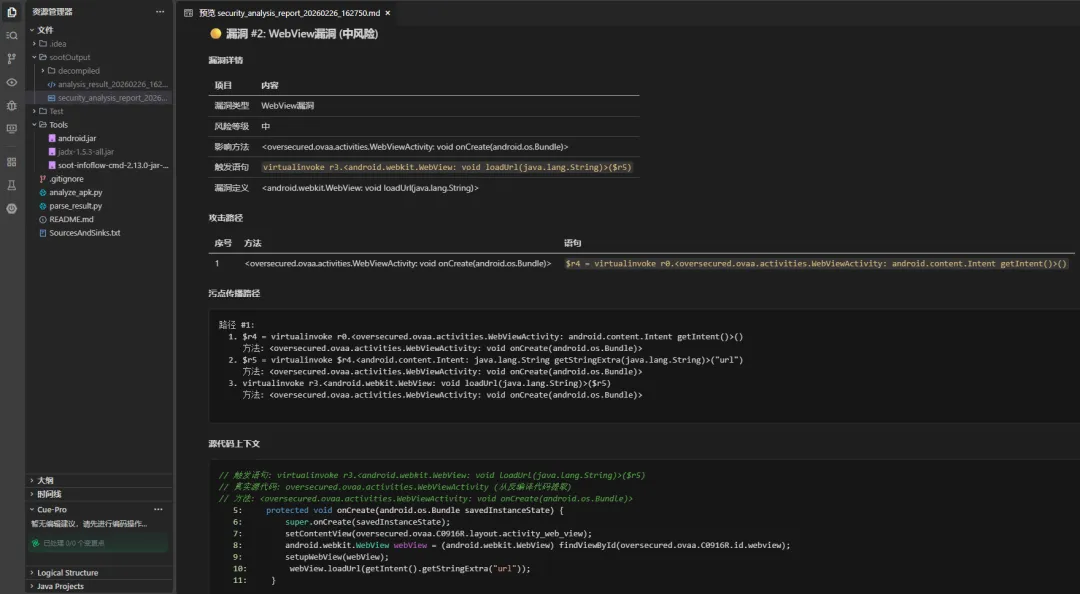Click code line 10 webView.loadUrl statement
The image size is (1080, 594).
point(410,569)
